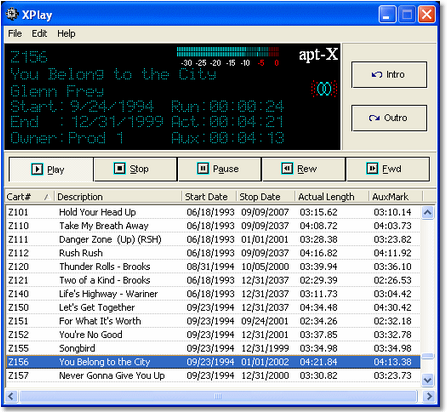
Task: Sort list by Start Date column header
Action: click(209, 197)
